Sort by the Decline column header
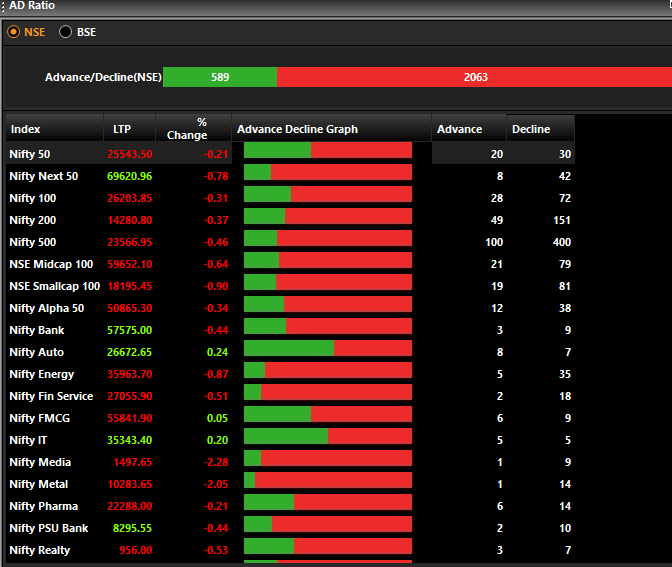The width and height of the screenshot is (672, 567). pyautogui.click(x=540, y=128)
